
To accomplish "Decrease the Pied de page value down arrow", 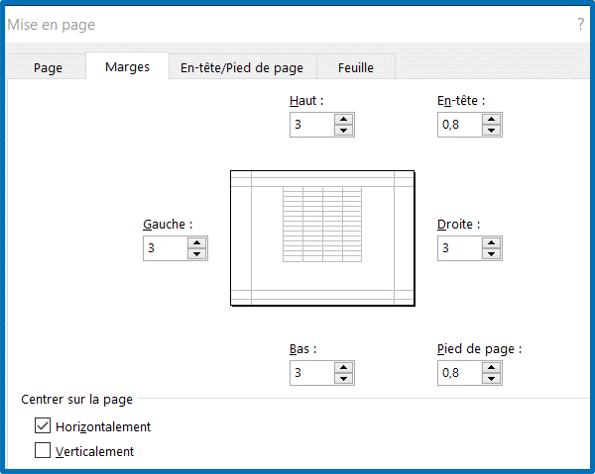I will (x=491, y=378).
